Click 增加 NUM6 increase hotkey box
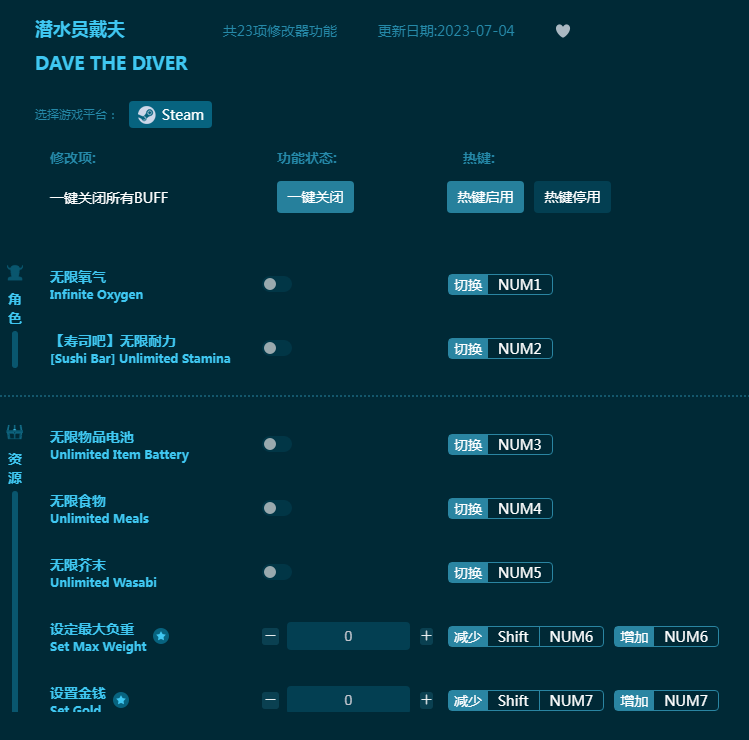The width and height of the screenshot is (749, 740). coord(666,636)
